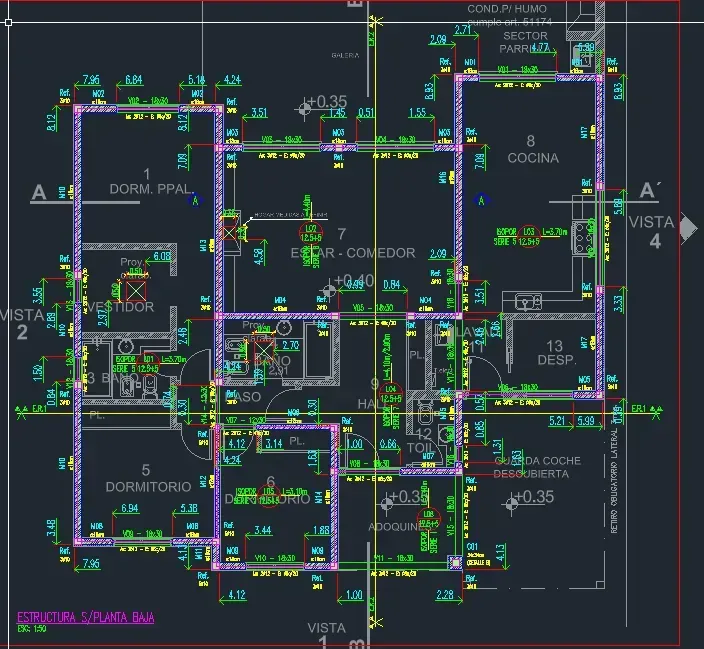Viewport: 704px width, 649px height.
Task: Click the 5 DORMITORIO room label
Action: tap(148, 478)
